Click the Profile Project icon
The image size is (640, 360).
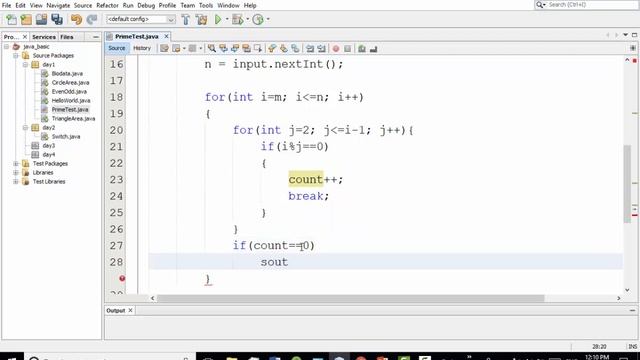click(258, 19)
